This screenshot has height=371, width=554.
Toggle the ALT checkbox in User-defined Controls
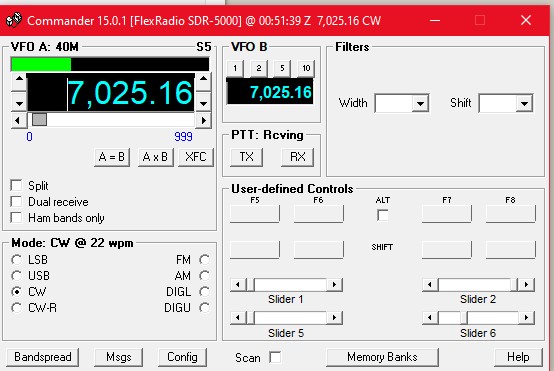point(383,215)
